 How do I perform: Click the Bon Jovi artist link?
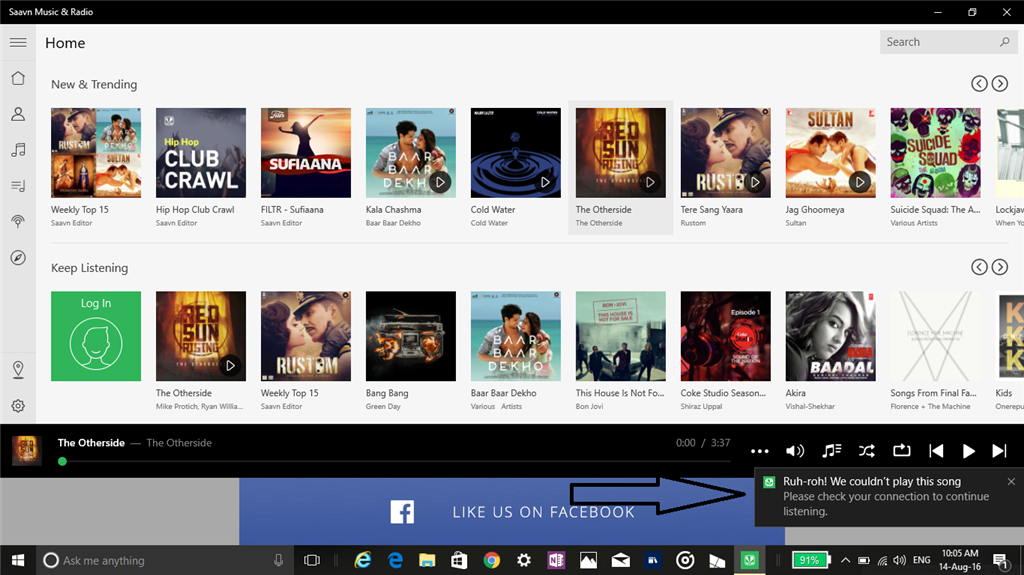589,406
